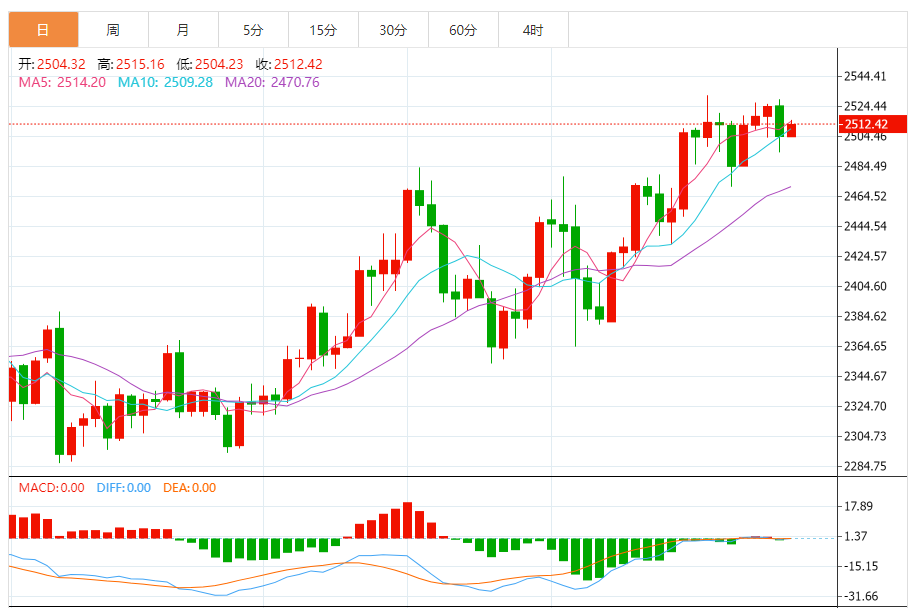Image resolution: width=916 pixels, height=608 pixels.
Task: Switch to the 周 weekly tab
Action: [x=113, y=30]
